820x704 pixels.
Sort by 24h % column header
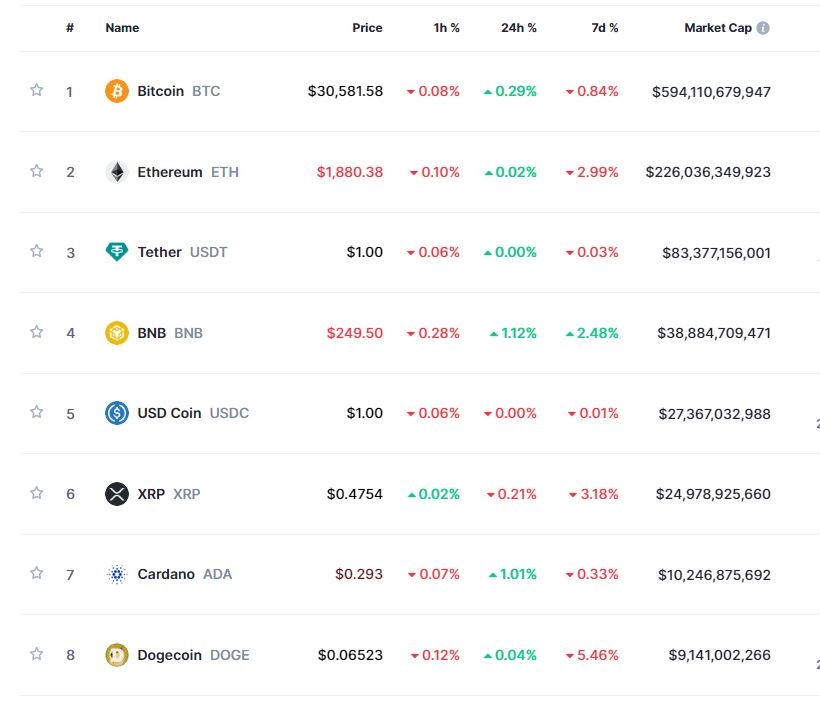click(518, 28)
